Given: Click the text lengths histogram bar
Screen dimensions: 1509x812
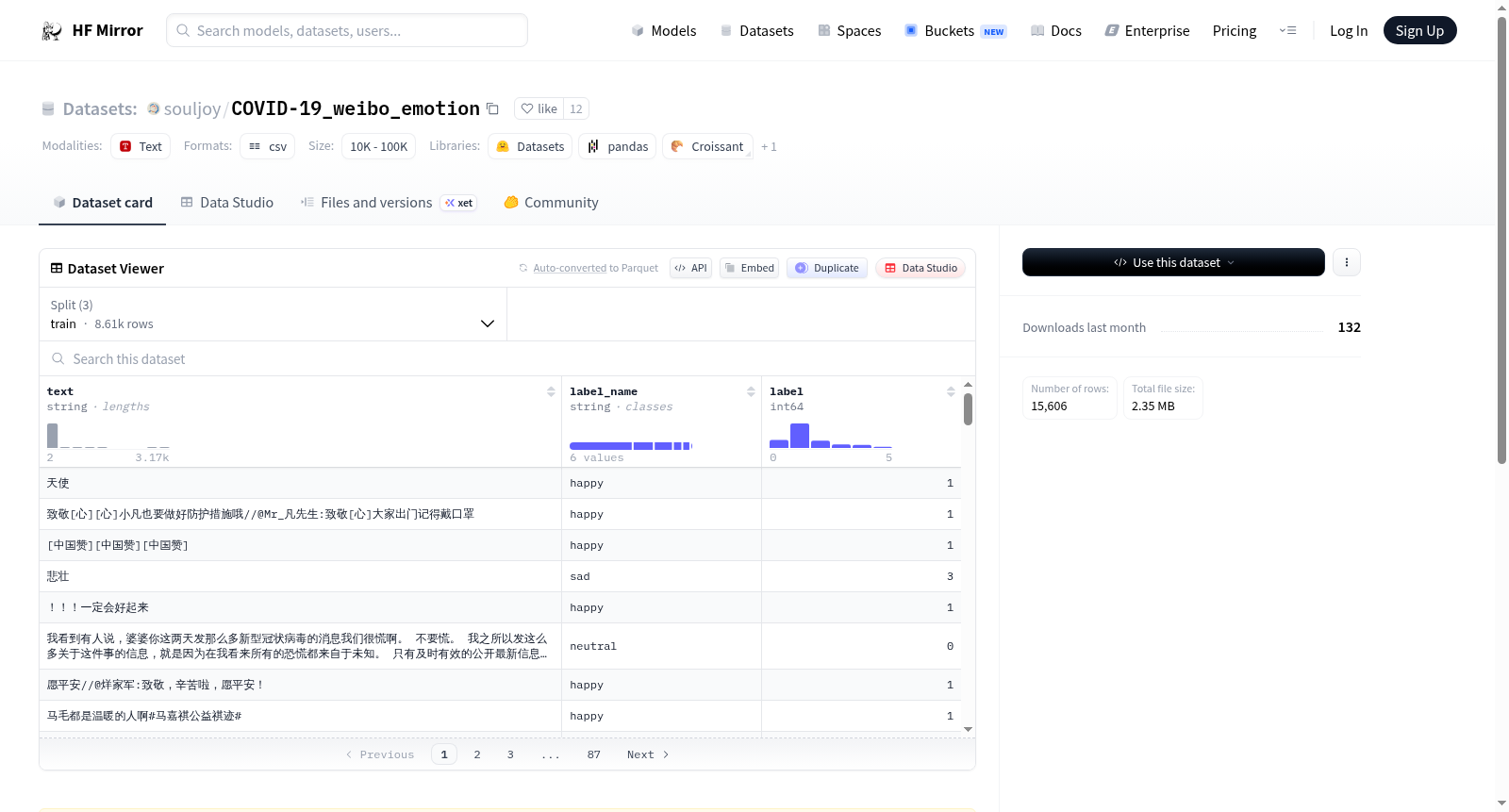Looking at the screenshot, I should [53, 435].
